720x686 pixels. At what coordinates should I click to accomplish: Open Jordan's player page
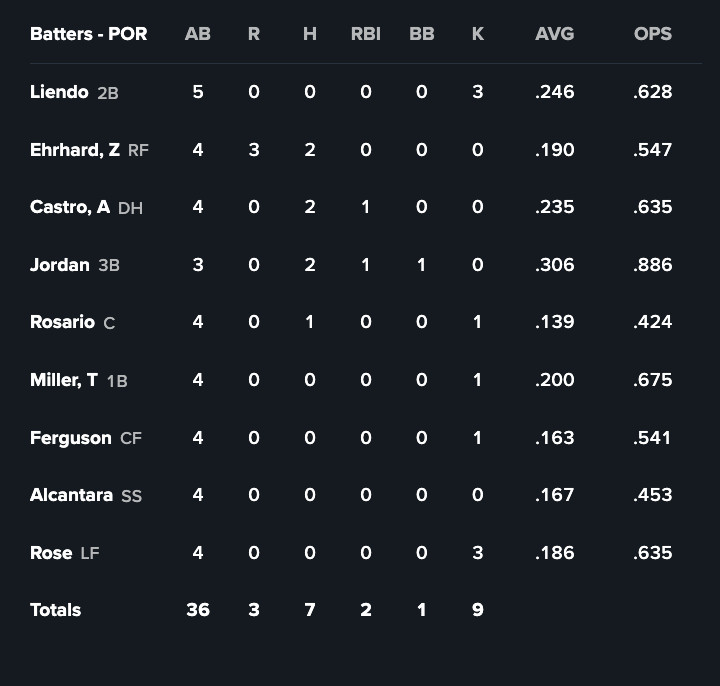pos(60,265)
